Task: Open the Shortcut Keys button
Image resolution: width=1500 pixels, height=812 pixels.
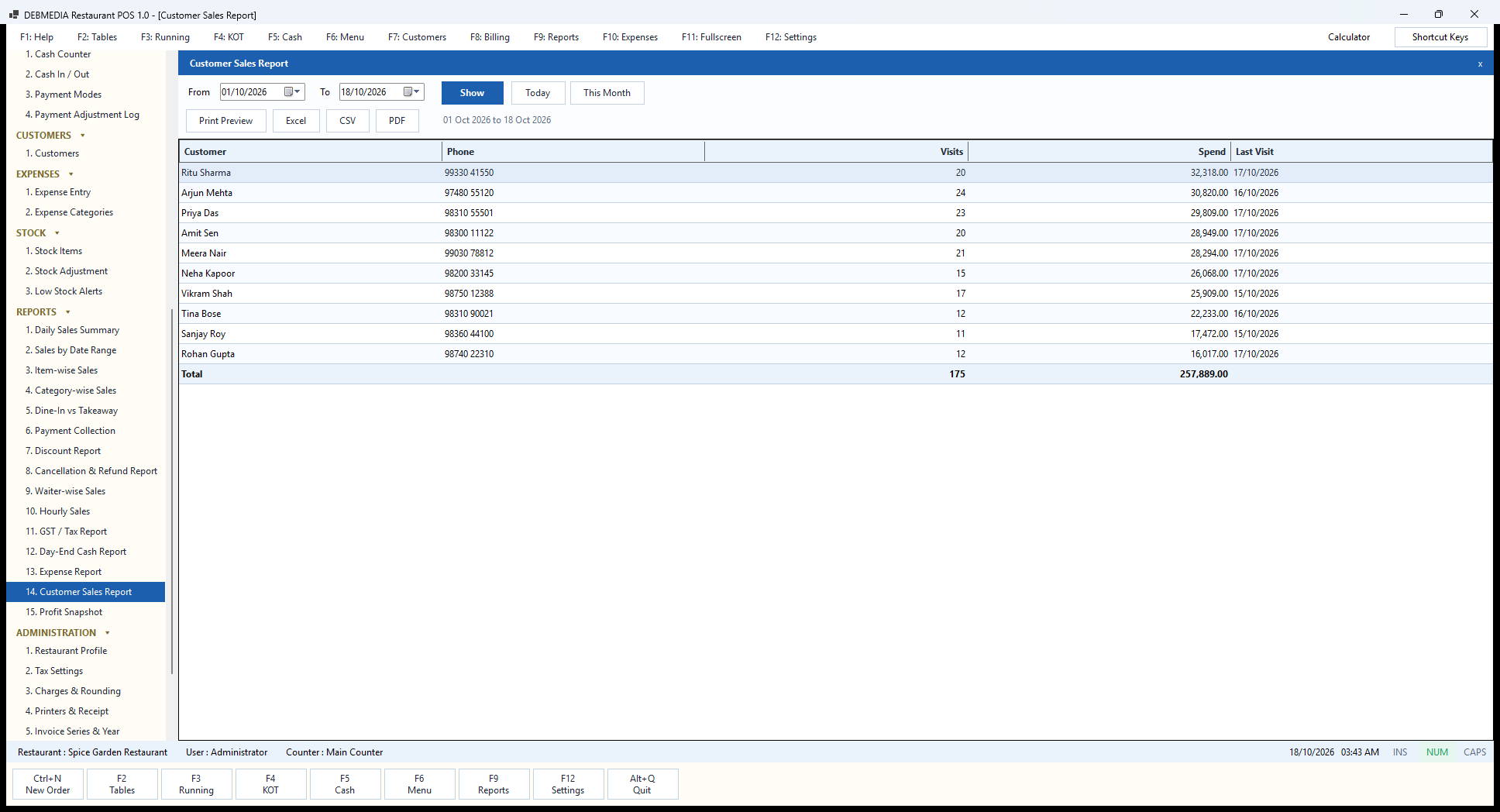Action: 1440,37
